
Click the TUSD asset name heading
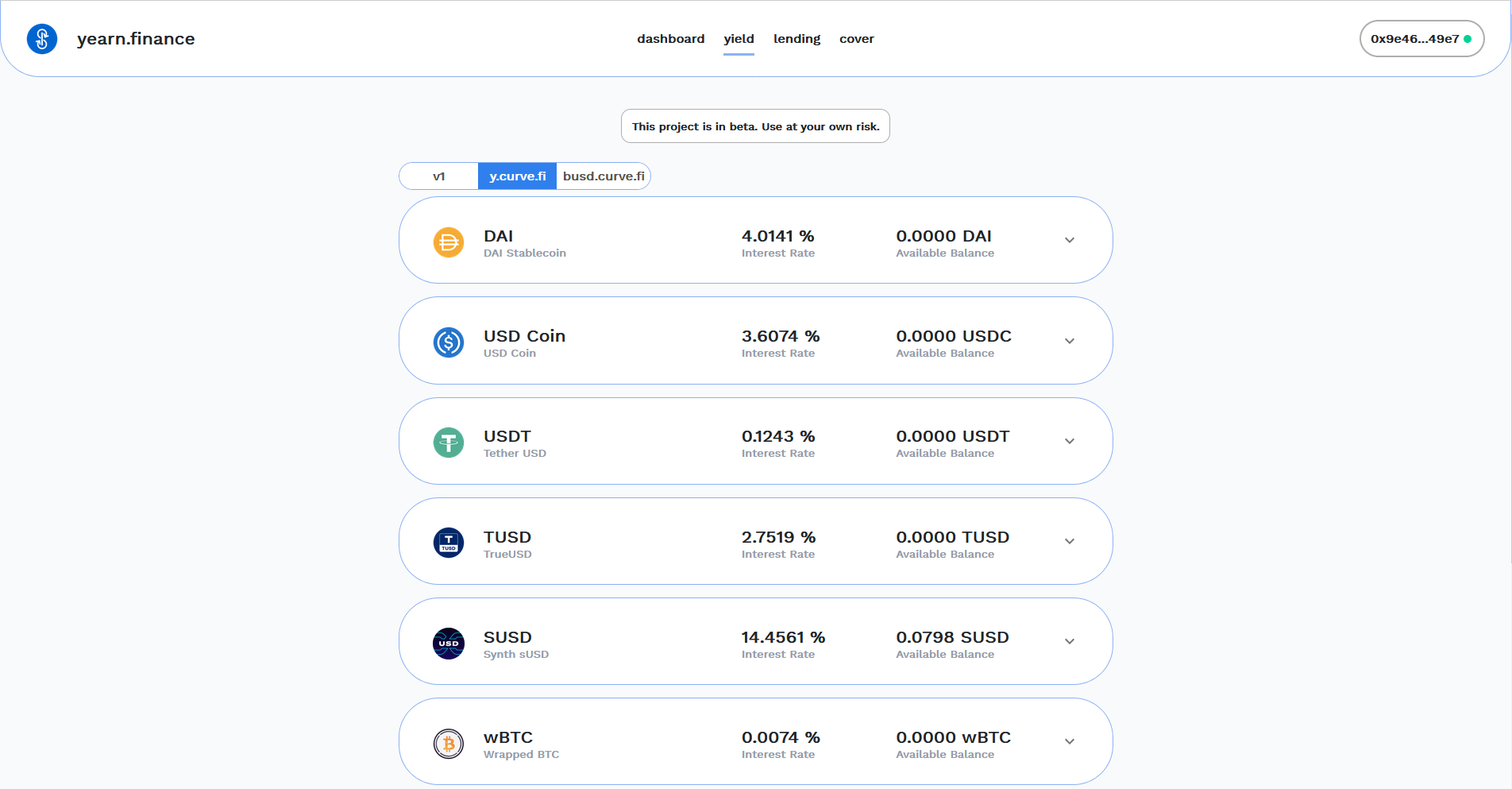[x=507, y=537]
